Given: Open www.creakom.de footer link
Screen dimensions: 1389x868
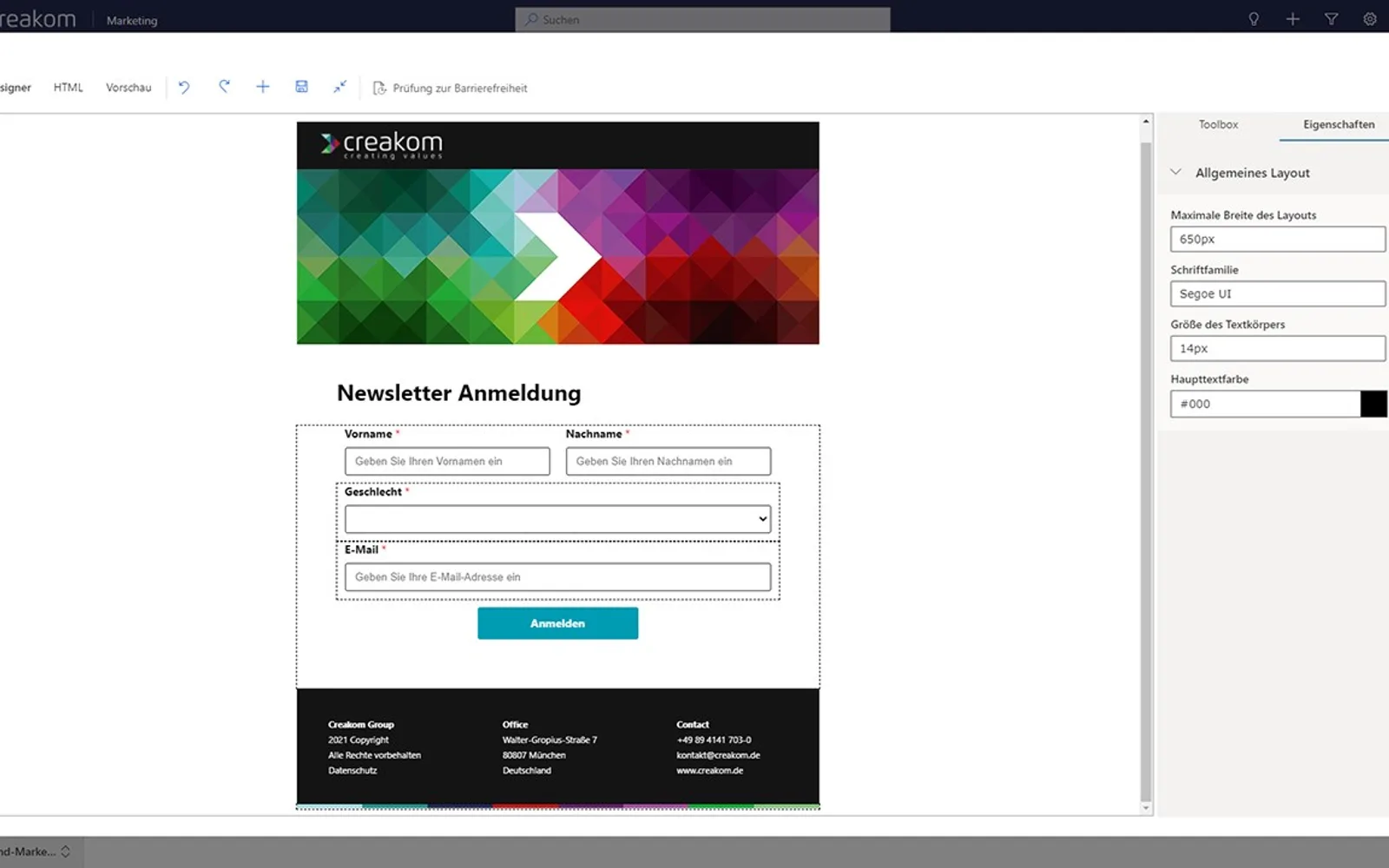Looking at the screenshot, I should (x=710, y=771).
